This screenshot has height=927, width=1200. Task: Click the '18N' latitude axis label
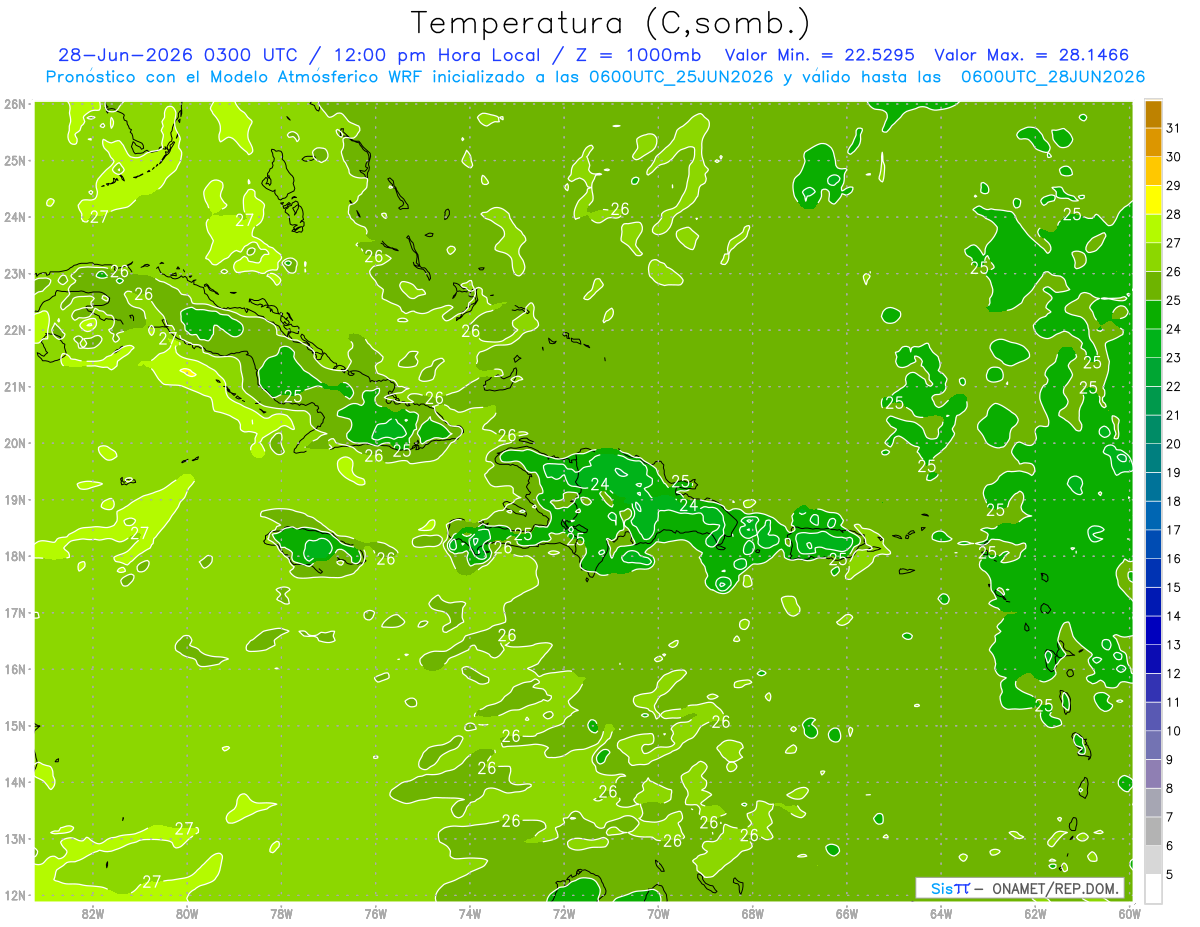tap(15, 556)
